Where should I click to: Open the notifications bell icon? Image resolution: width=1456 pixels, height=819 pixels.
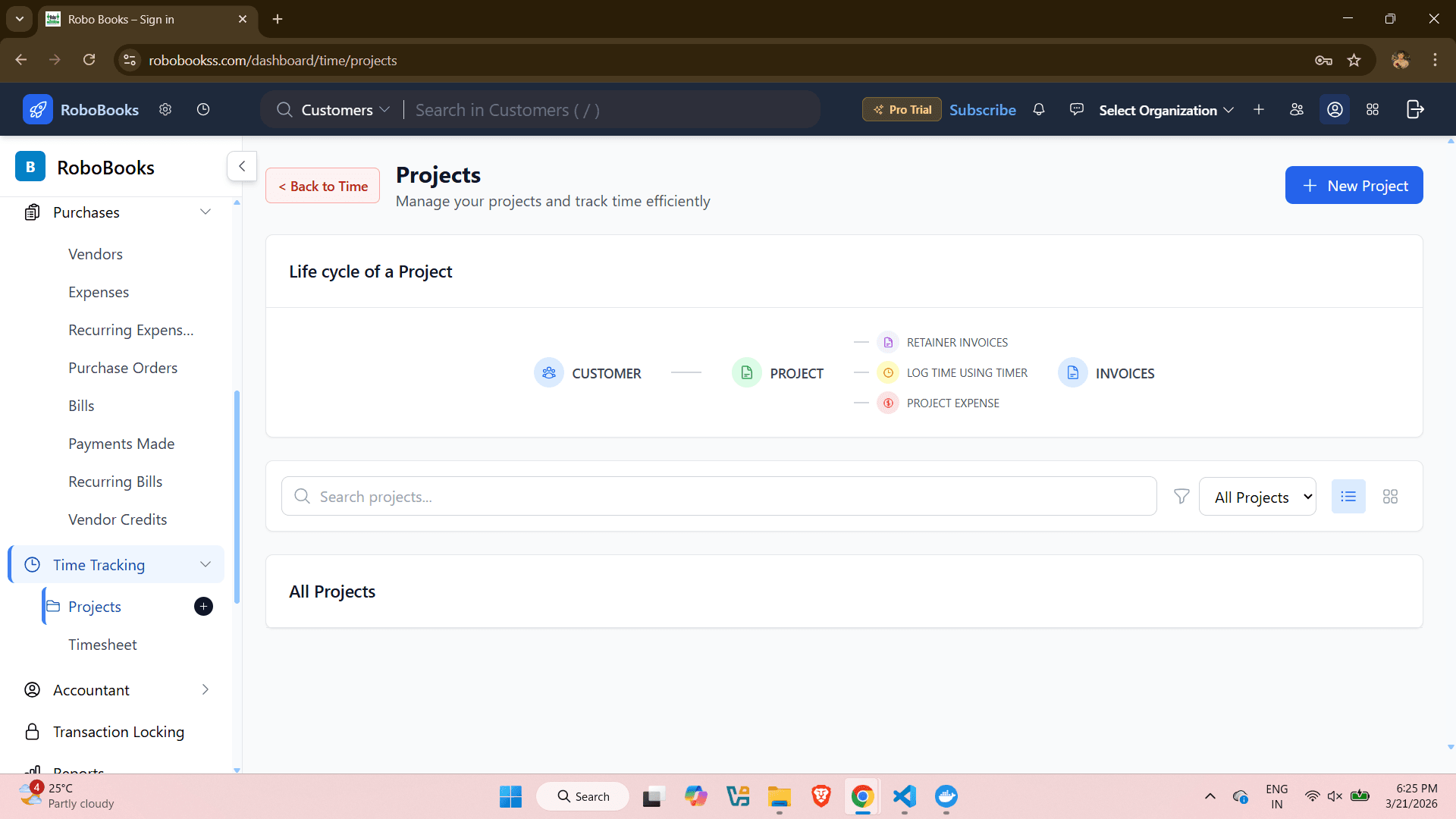click(x=1039, y=109)
